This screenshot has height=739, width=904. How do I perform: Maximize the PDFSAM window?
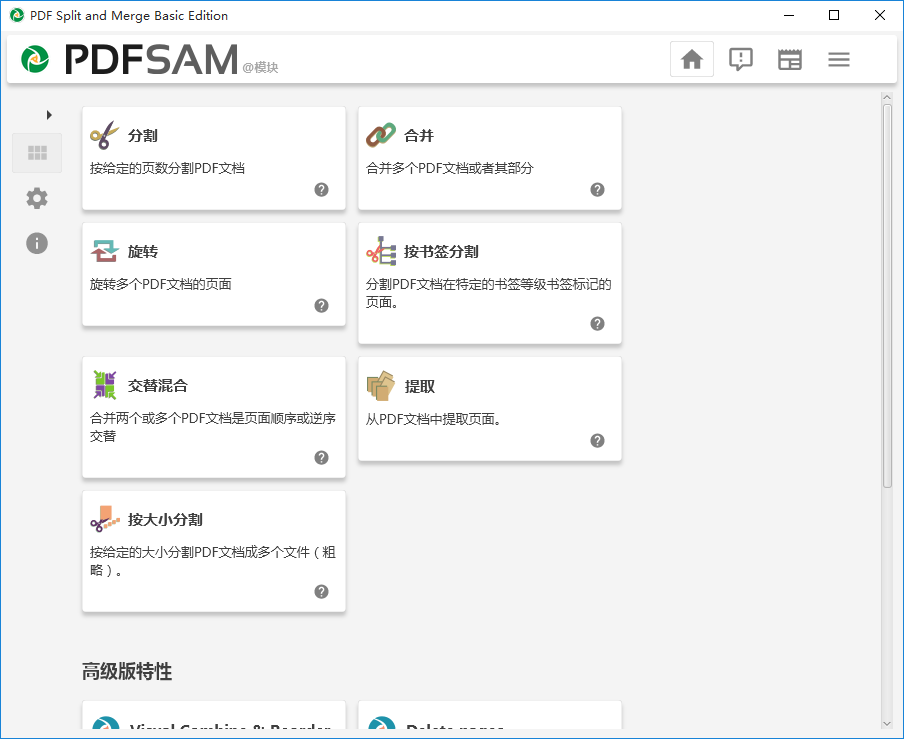834,16
